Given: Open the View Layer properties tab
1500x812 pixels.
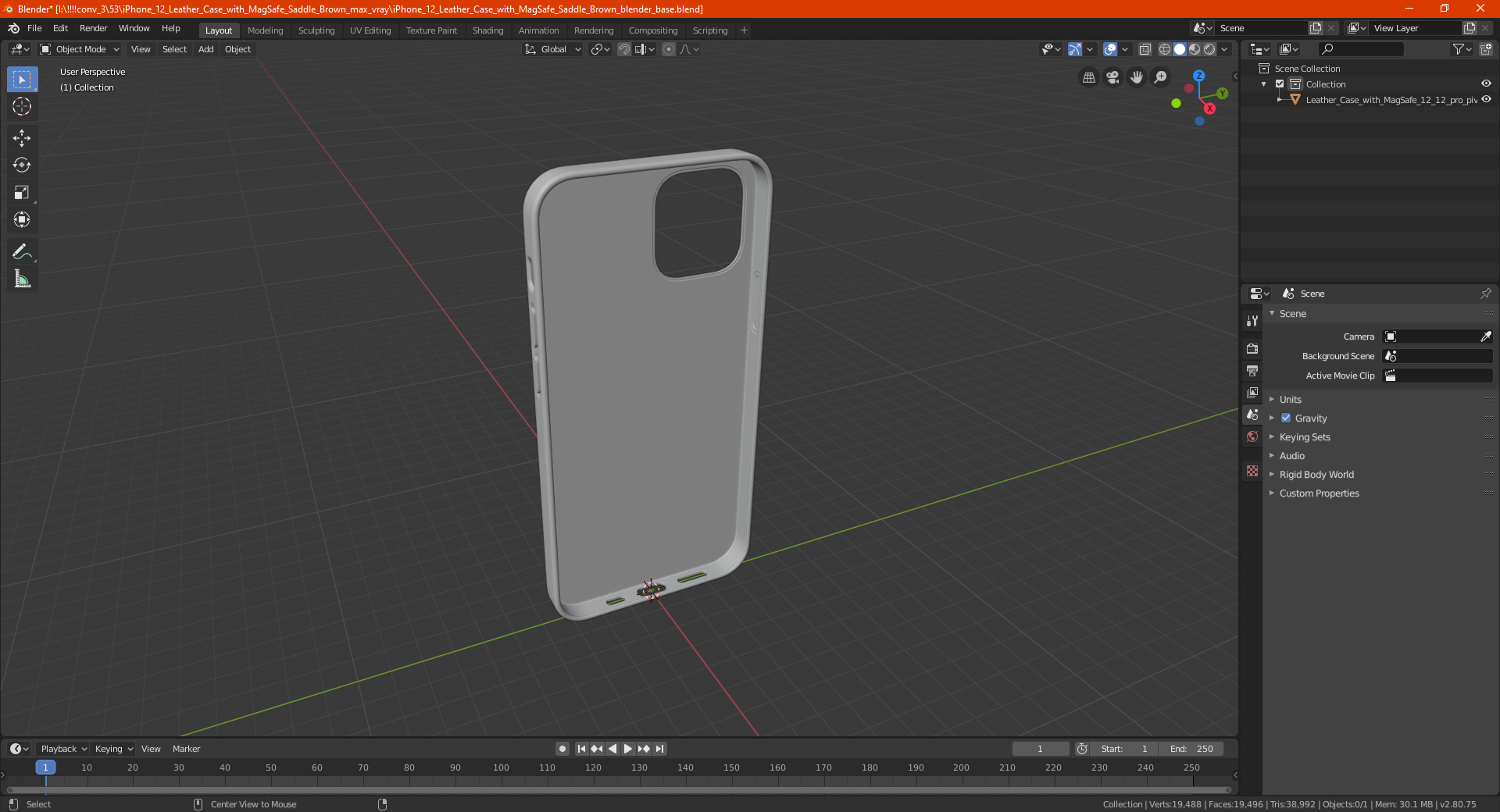Looking at the screenshot, I should [1252, 392].
